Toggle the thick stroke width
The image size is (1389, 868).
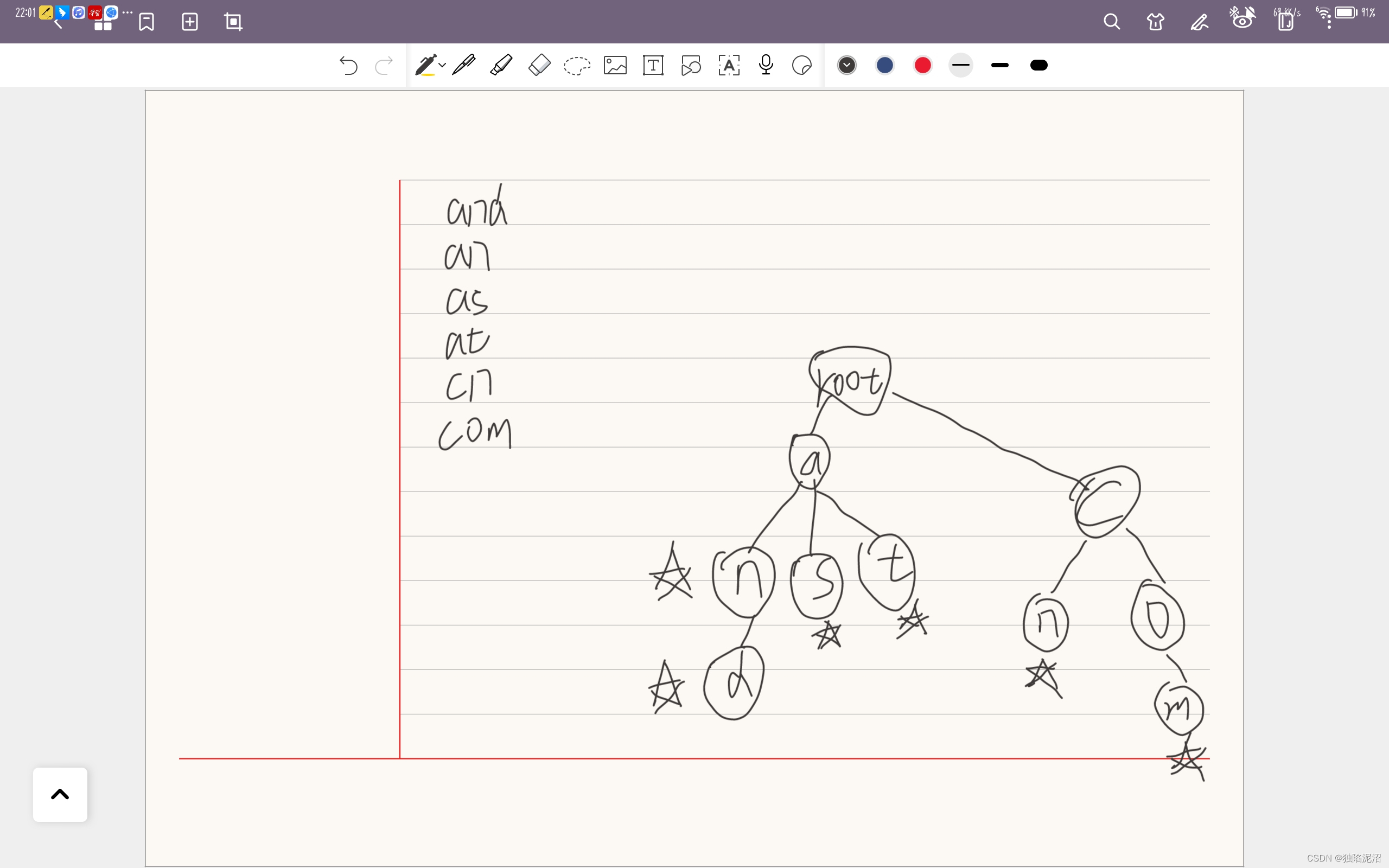[1039, 66]
